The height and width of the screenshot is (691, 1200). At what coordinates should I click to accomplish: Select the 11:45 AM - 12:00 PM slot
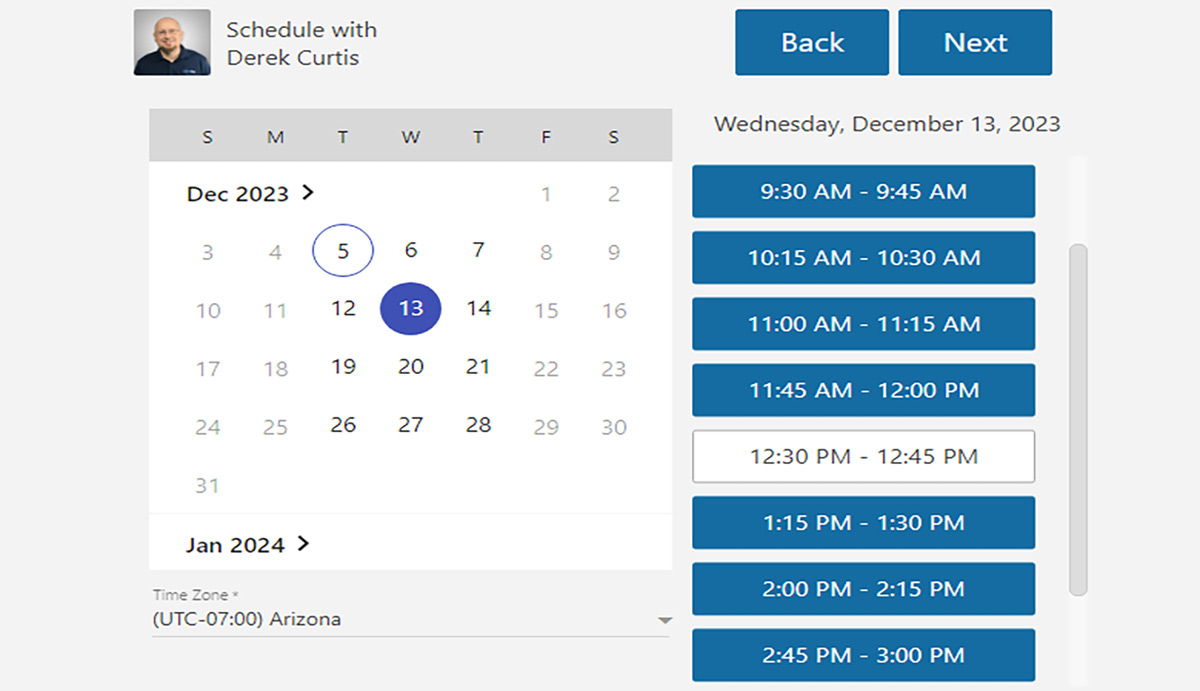(x=863, y=390)
